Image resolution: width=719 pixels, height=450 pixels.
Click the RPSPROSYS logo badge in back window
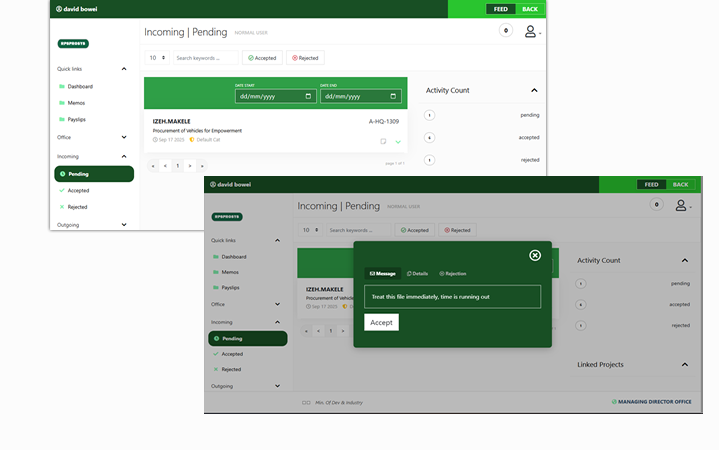73,44
